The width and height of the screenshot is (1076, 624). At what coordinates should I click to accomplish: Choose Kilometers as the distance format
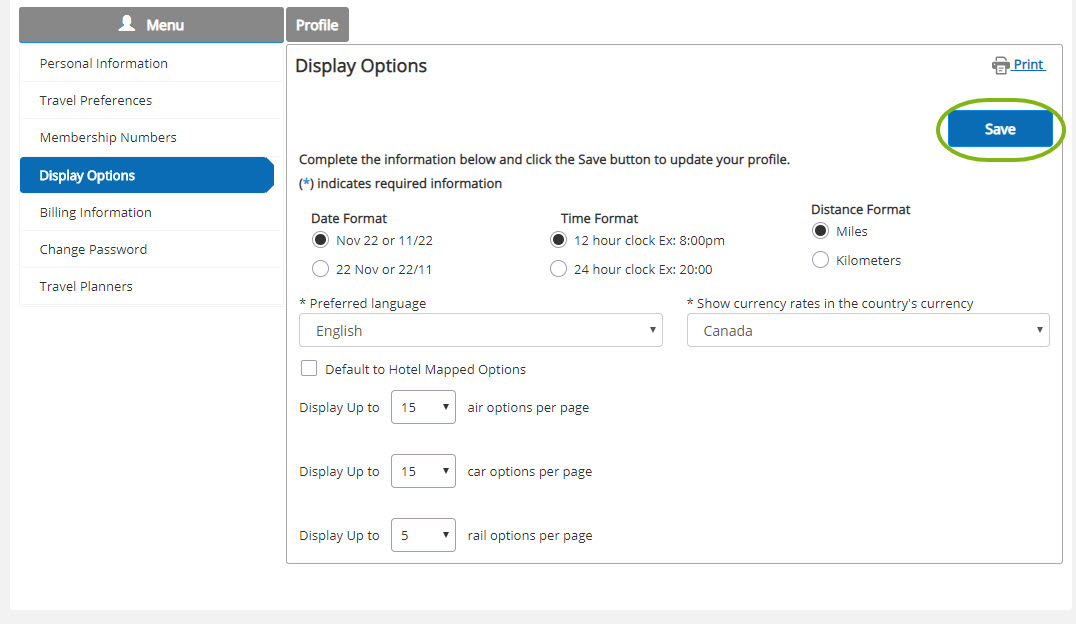click(x=820, y=259)
